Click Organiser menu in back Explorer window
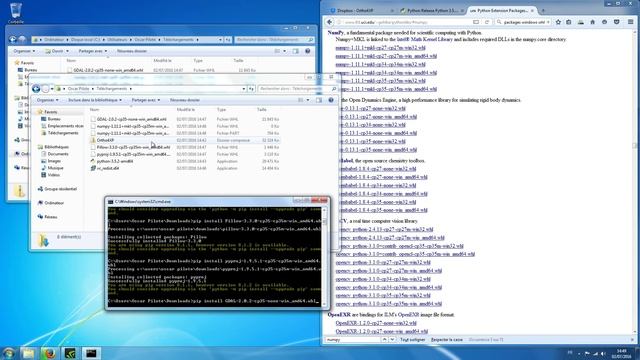640x360 pixels. coord(24,51)
